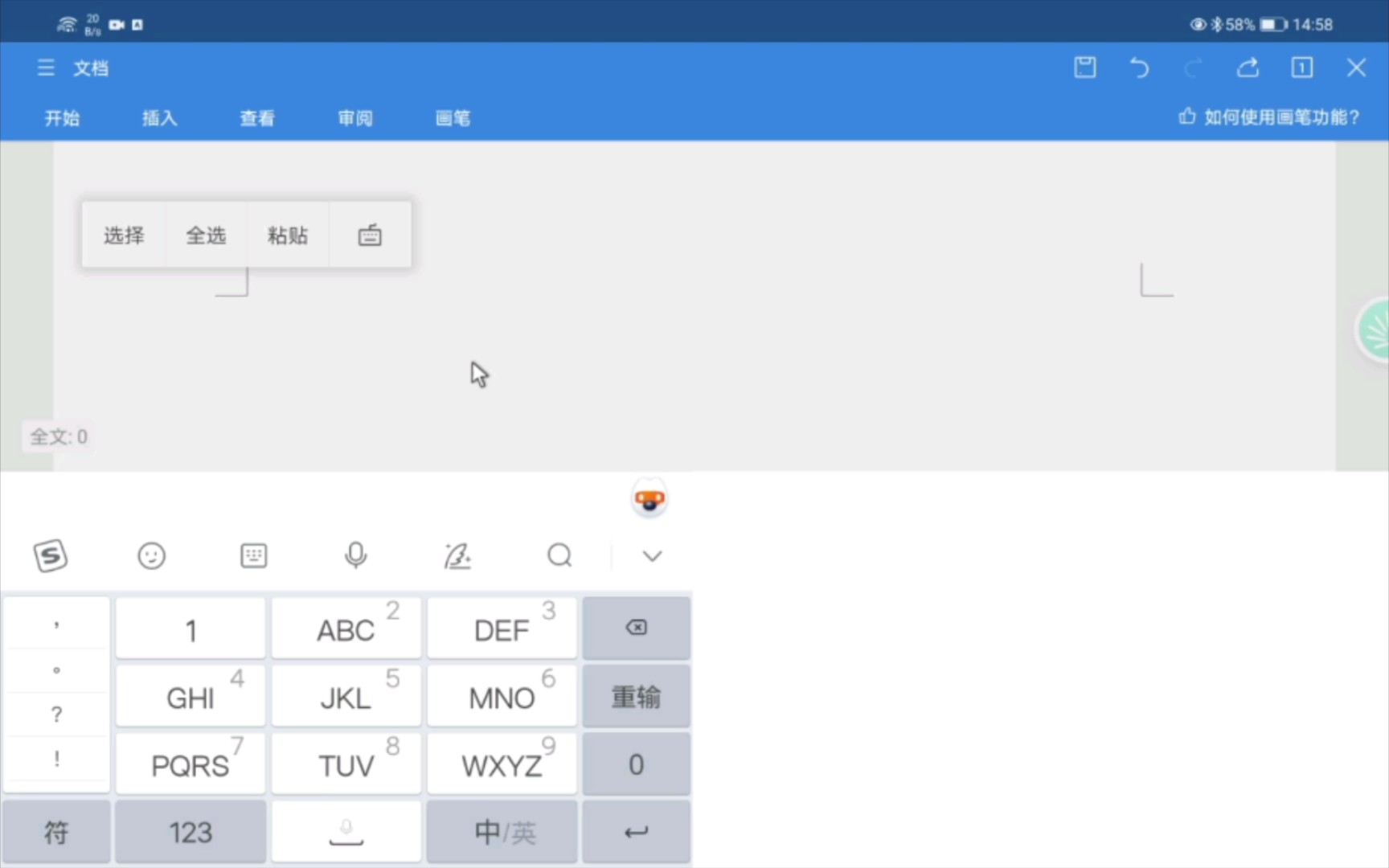This screenshot has height=868, width=1389.
Task: Tap the Sogou mascot avatar above keyboard
Action: [x=649, y=498]
